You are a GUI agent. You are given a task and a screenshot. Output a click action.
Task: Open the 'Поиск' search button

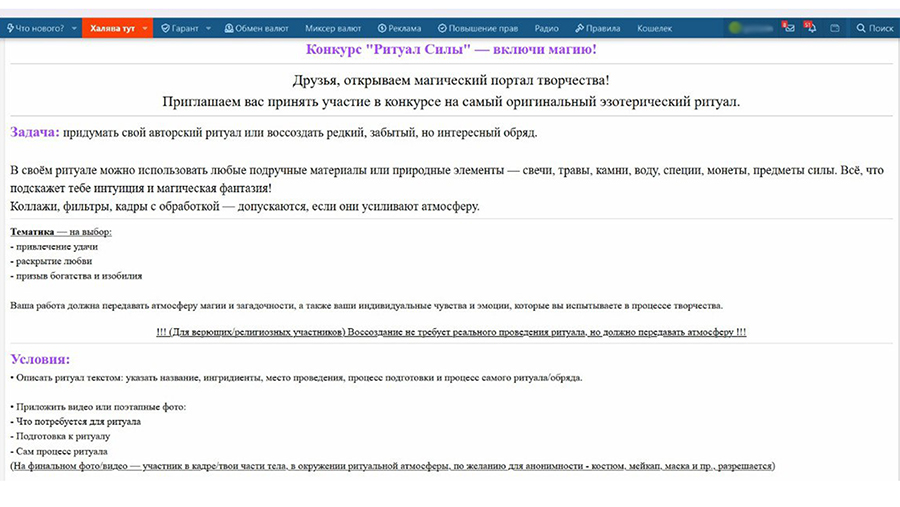tap(875, 28)
